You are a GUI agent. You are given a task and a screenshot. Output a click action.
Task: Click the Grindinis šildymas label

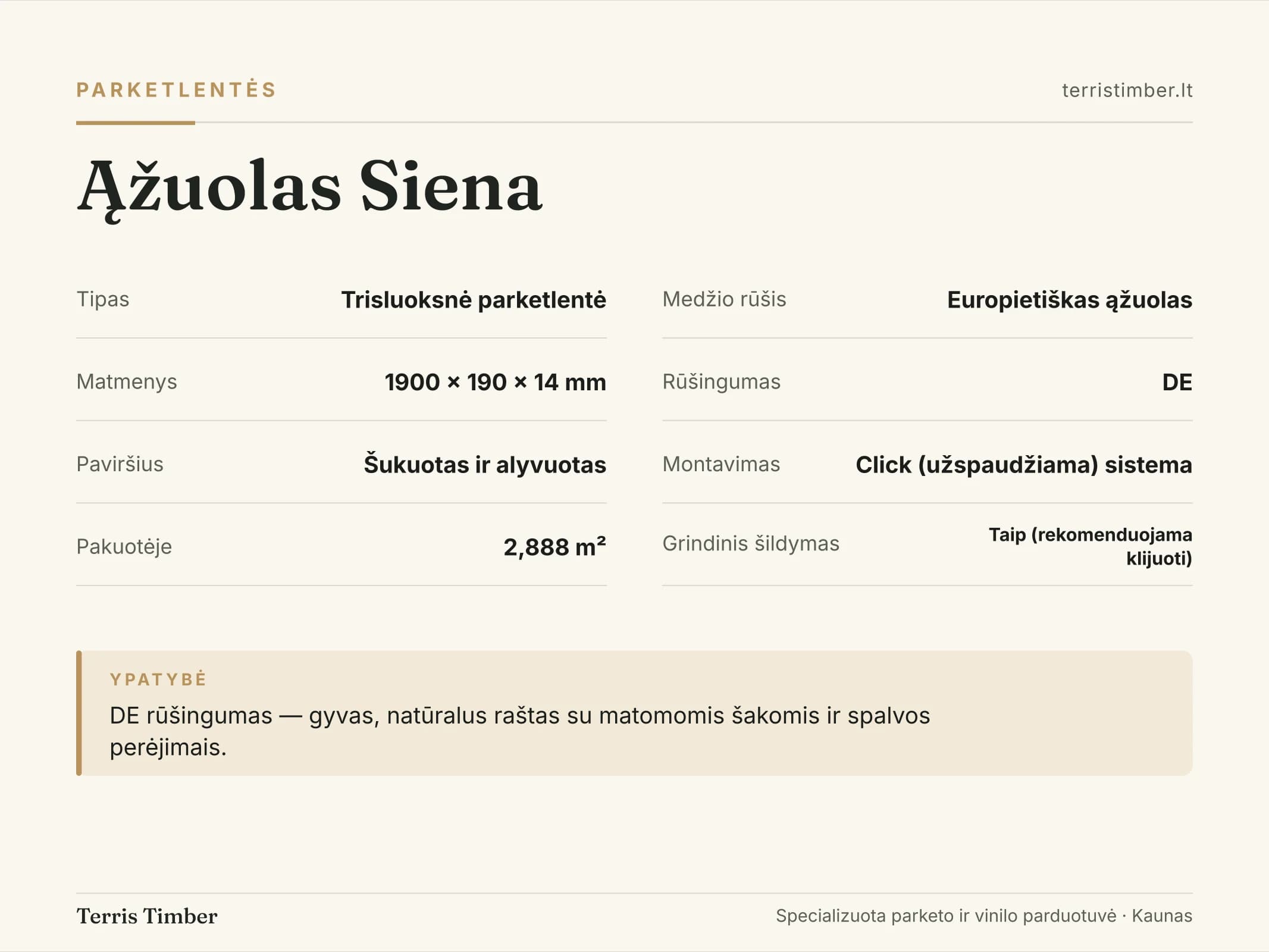[751, 544]
